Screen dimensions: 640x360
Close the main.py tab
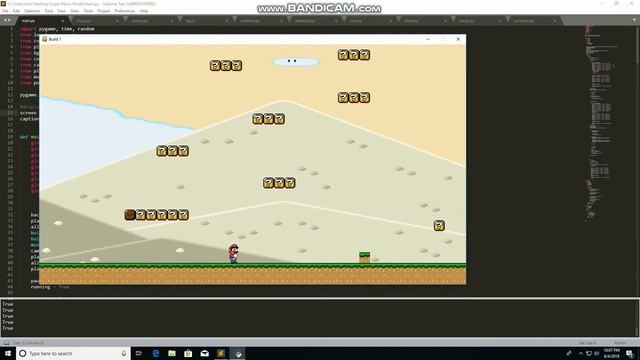(x=62, y=20)
